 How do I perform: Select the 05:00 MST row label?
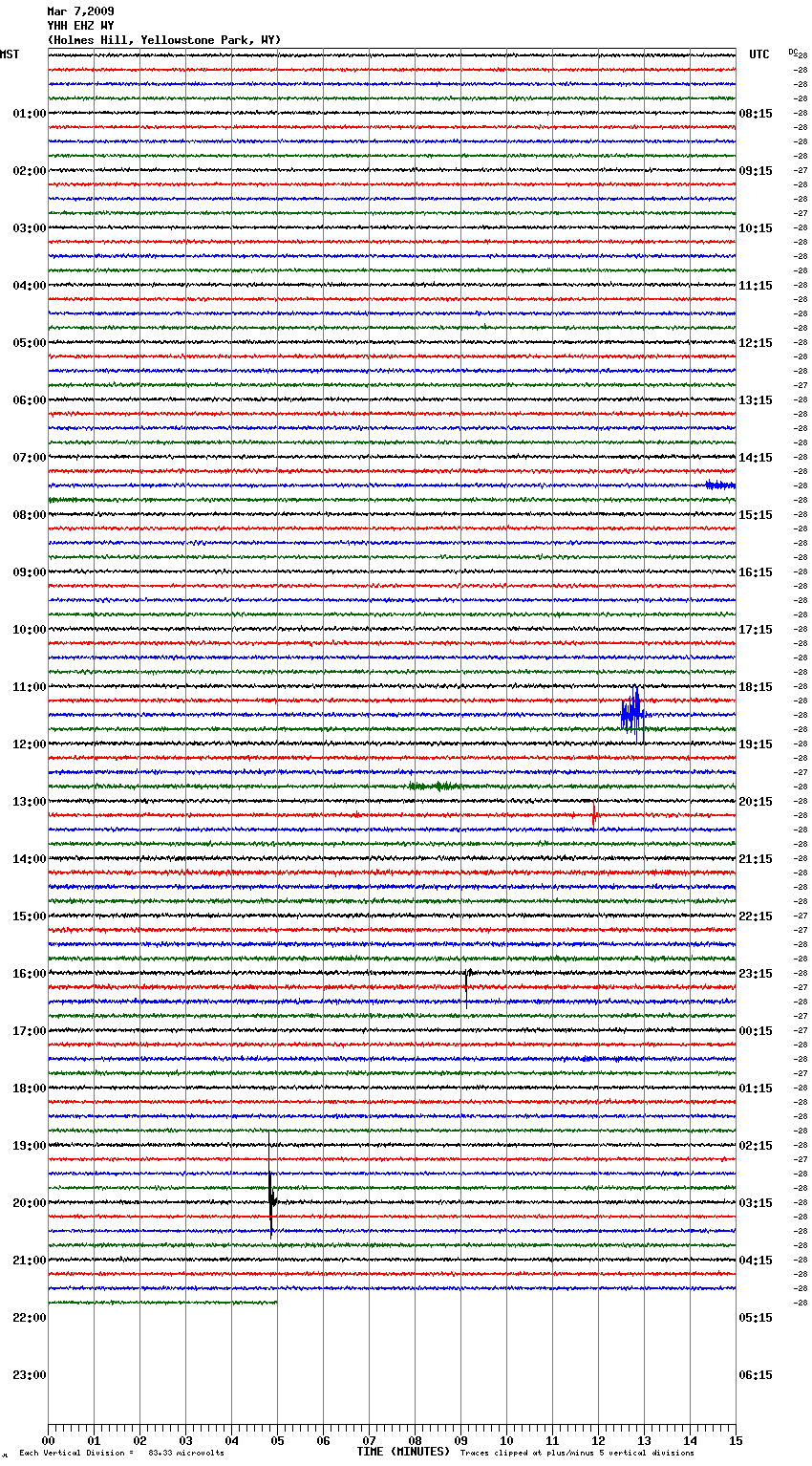click(x=30, y=343)
